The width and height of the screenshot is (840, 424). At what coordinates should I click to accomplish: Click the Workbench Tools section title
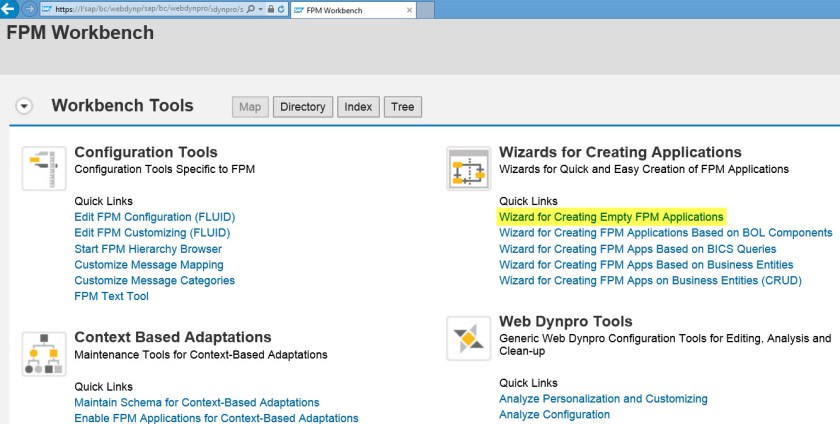click(x=122, y=106)
